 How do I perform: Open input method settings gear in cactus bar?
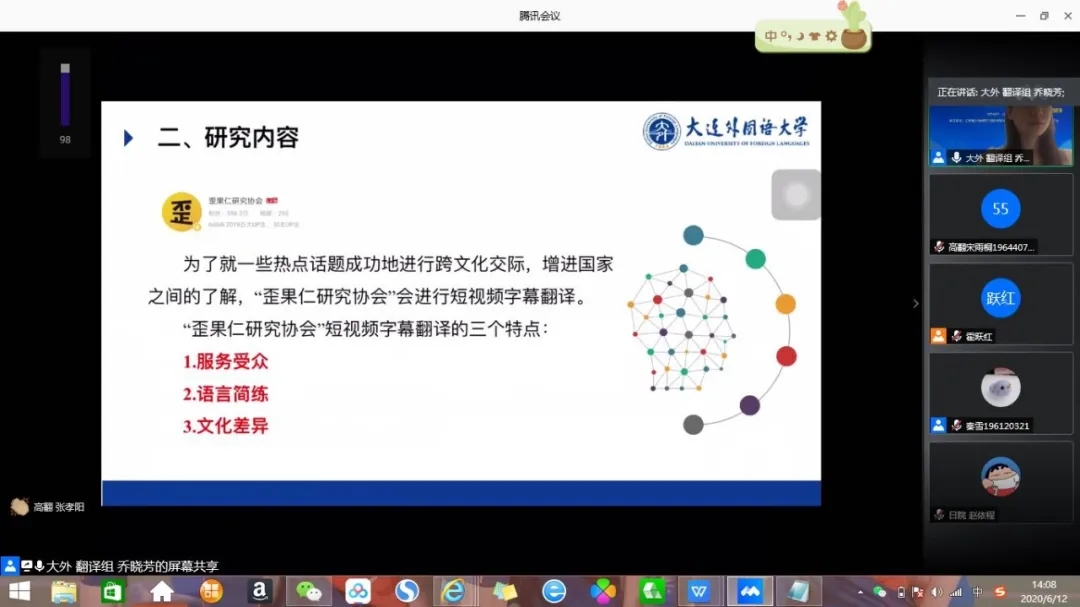[831, 37]
